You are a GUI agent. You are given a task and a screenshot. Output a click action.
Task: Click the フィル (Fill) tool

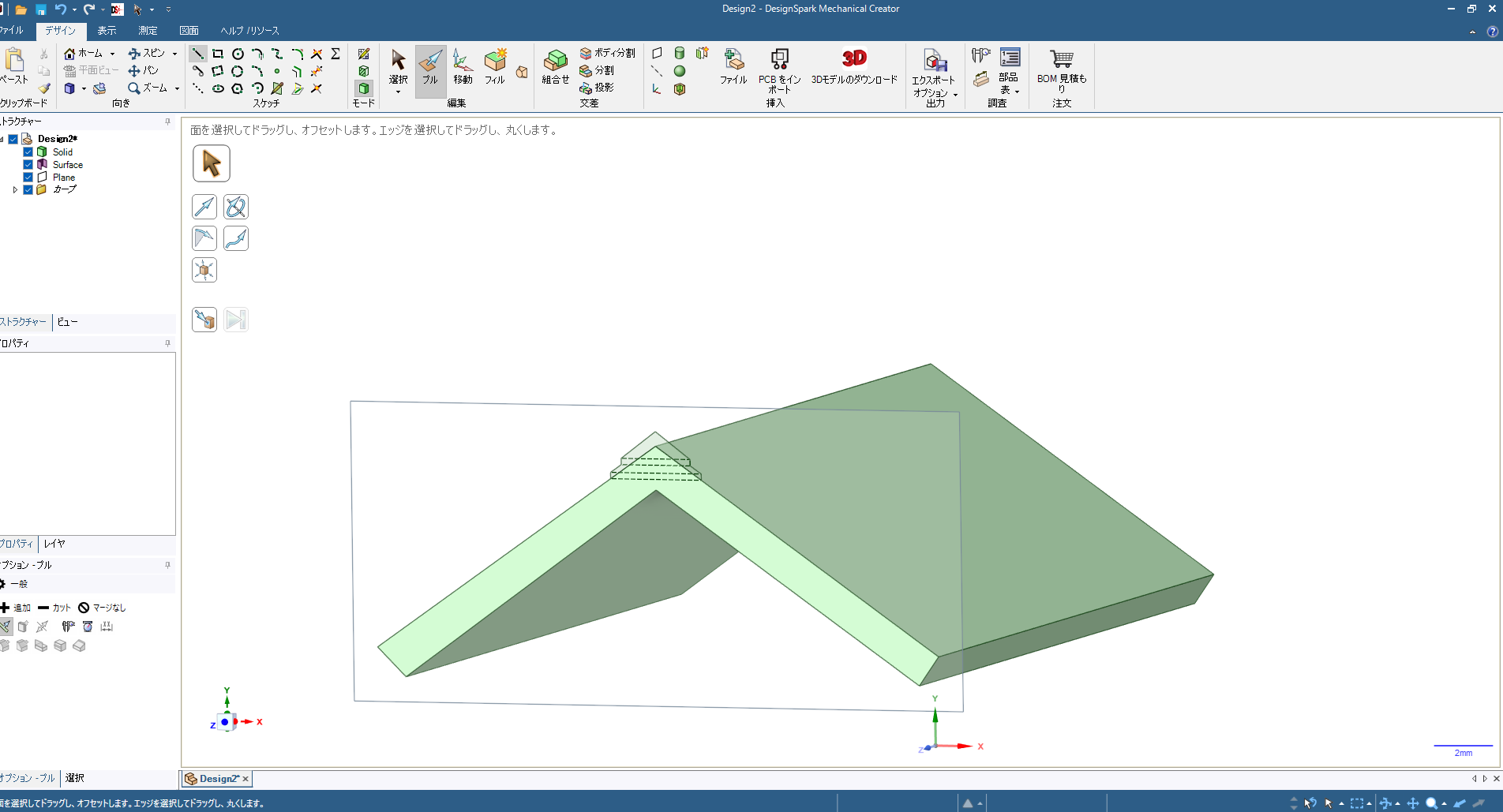(x=495, y=67)
